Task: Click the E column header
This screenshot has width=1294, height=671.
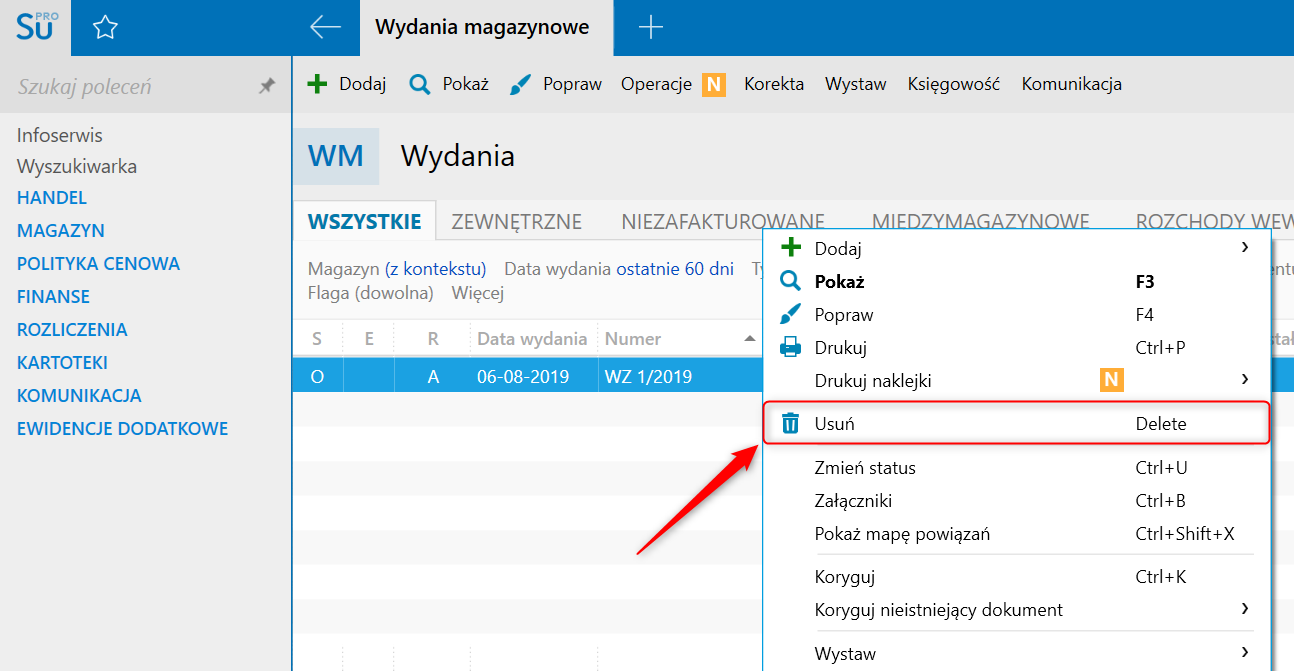Action: click(x=369, y=339)
